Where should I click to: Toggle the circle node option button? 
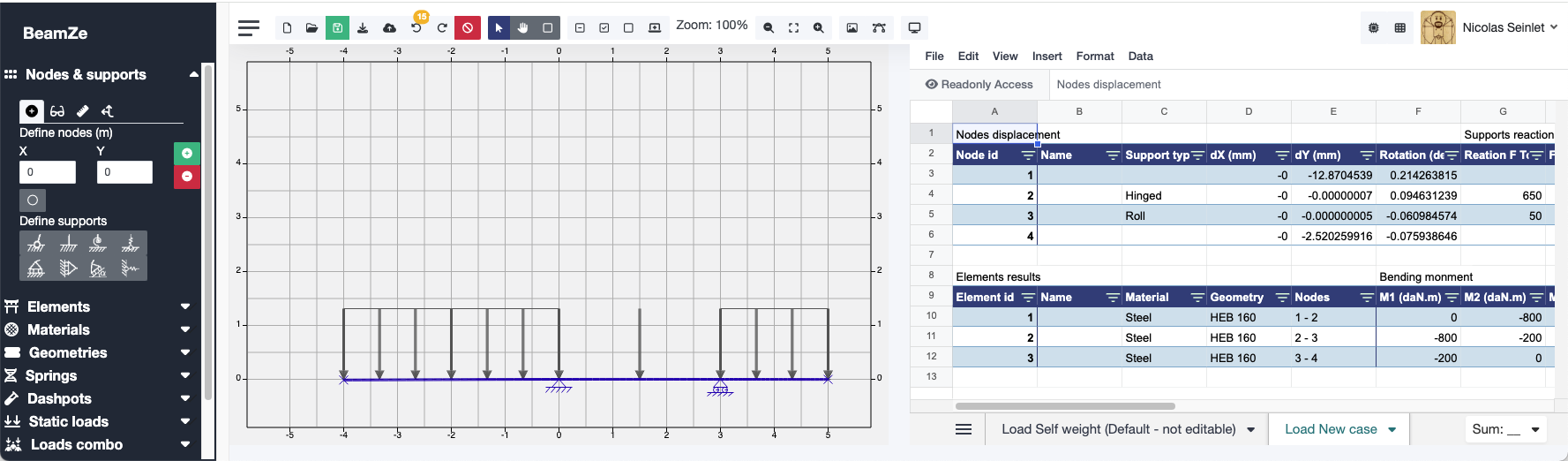coord(33,200)
